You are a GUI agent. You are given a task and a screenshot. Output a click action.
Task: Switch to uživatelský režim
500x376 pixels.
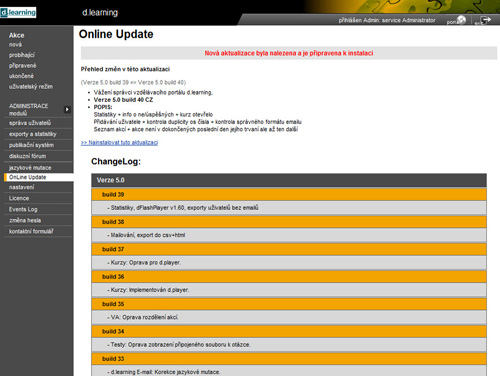[31, 87]
